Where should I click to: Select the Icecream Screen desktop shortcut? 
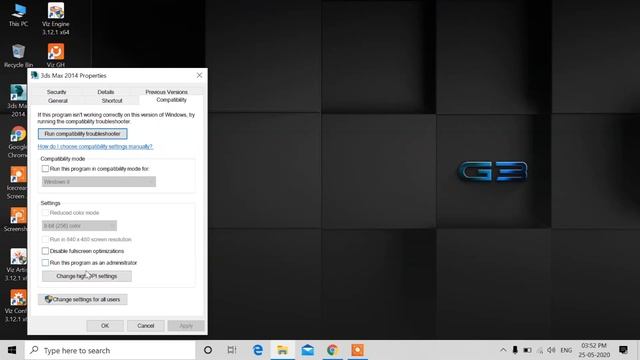[17, 183]
